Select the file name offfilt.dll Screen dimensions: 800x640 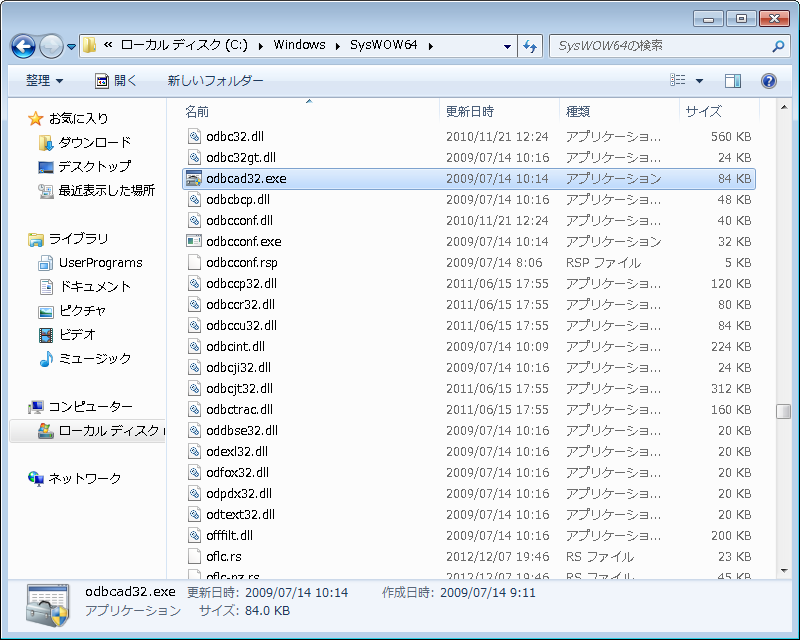click(x=230, y=535)
